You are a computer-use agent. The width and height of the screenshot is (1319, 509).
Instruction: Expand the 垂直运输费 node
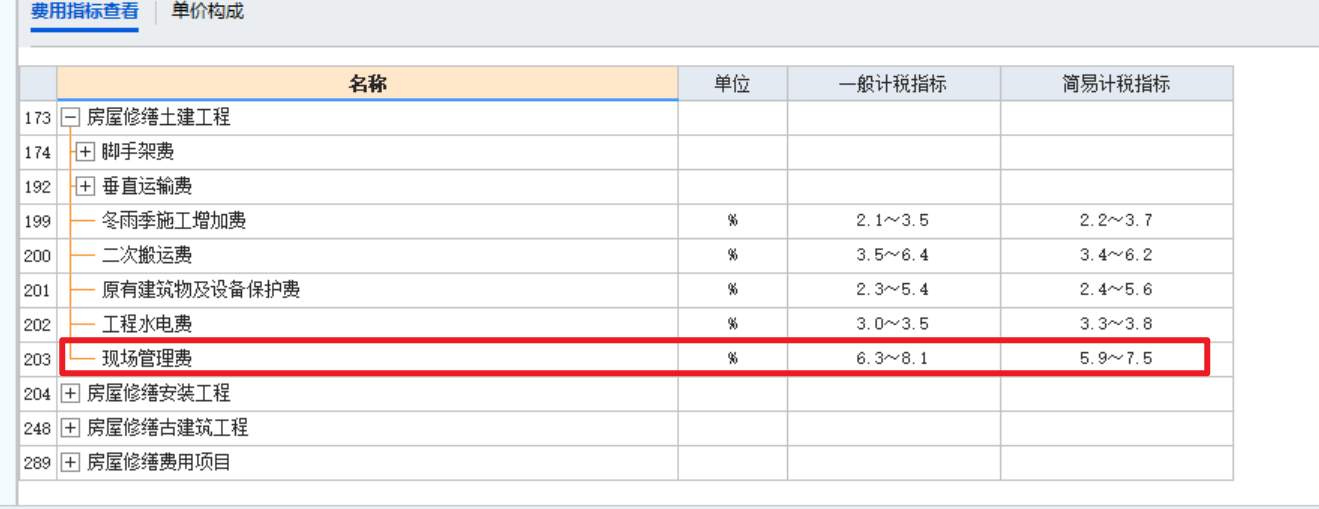85,187
